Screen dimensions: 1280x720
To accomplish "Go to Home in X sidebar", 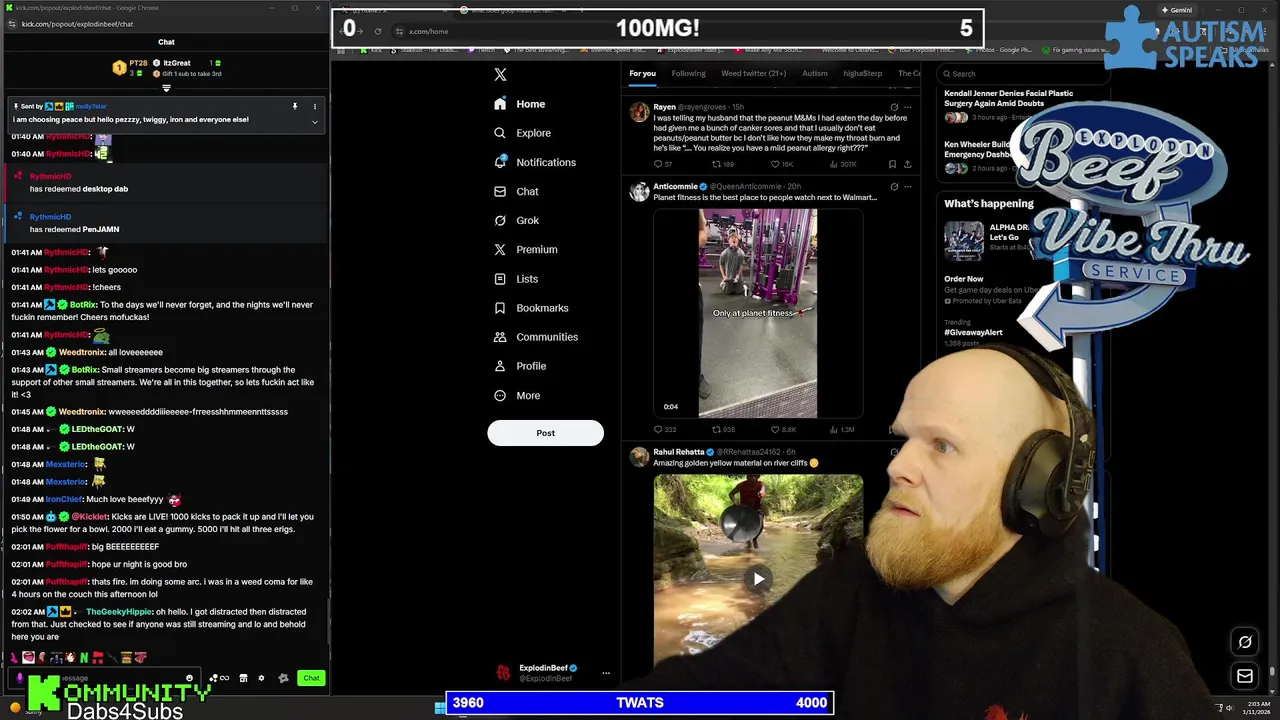I will pyautogui.click(x=519, y=104).
